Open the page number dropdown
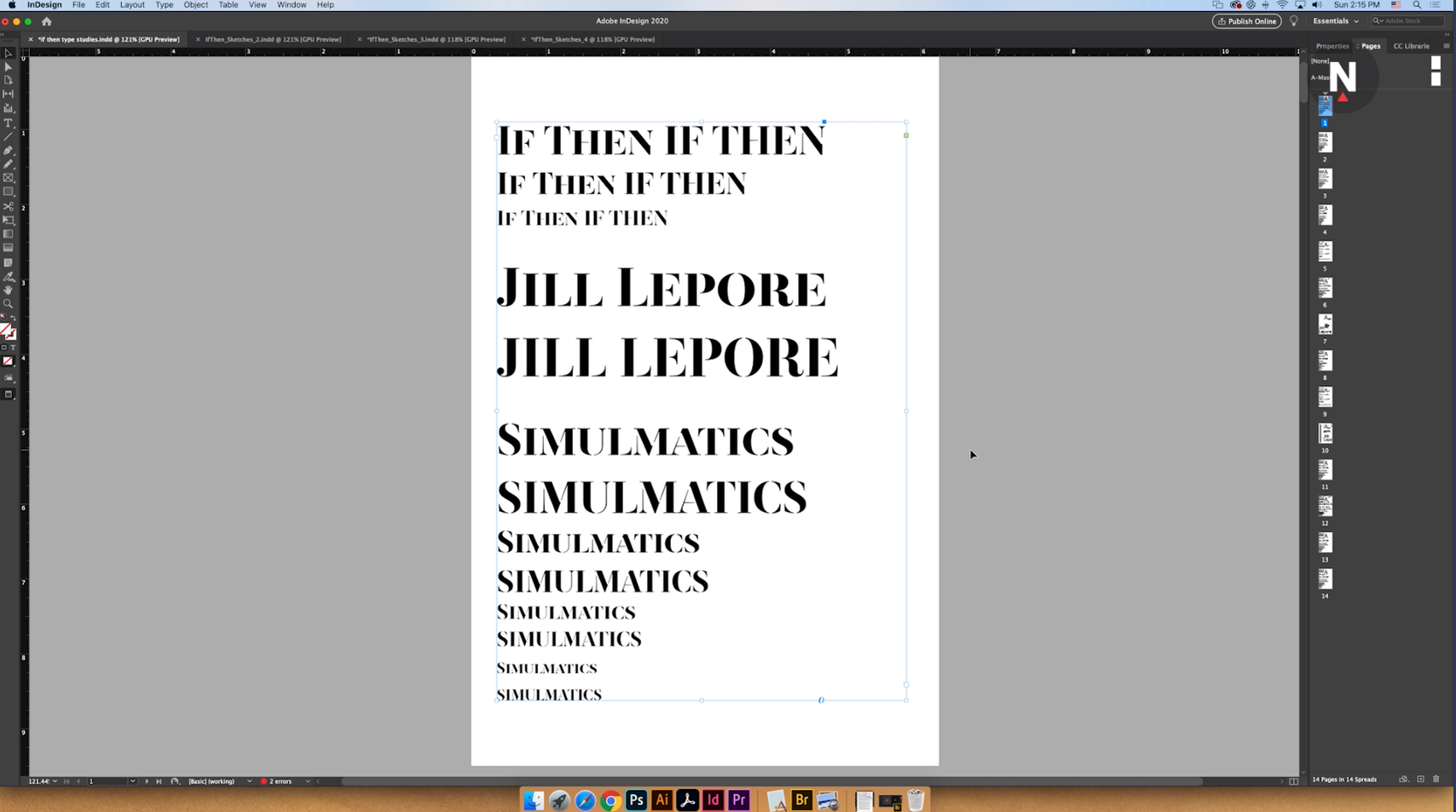1456x812 pixels. tap(132, 781)
